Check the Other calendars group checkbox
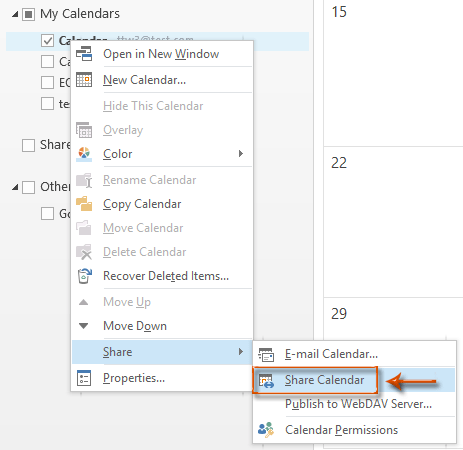The width and height of the screenshot is (463, 450). tap(28, 187)
